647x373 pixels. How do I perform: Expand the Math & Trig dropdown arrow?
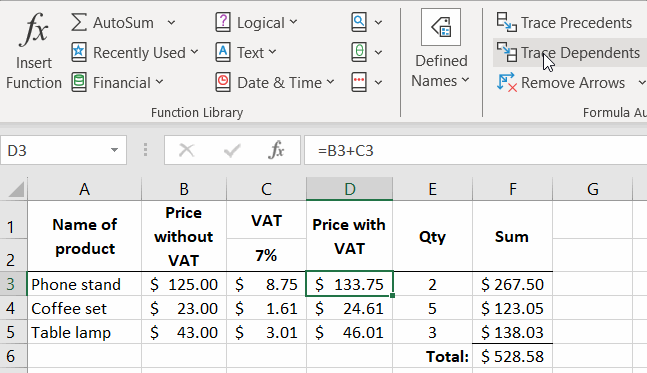pos(378,53)
